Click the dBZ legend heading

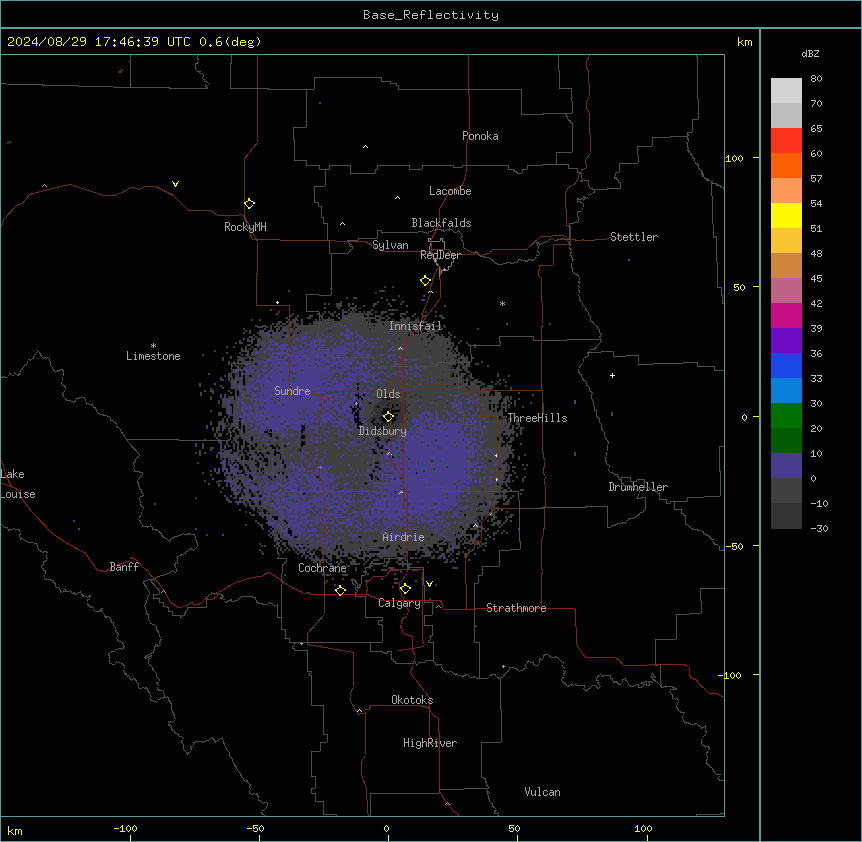tap(810, 53)
